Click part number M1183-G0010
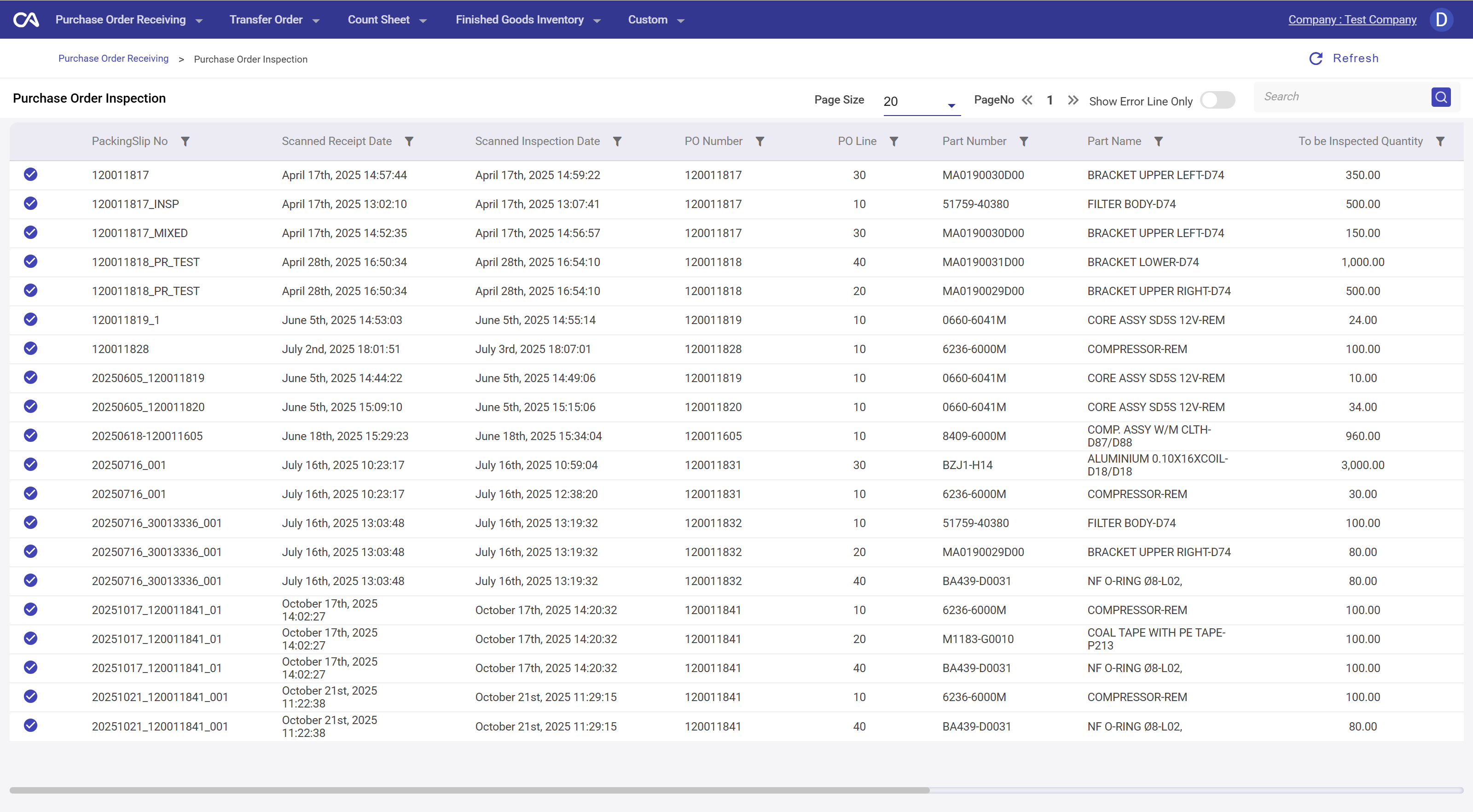Screen dimensions: 1473x812 (978, 639)
